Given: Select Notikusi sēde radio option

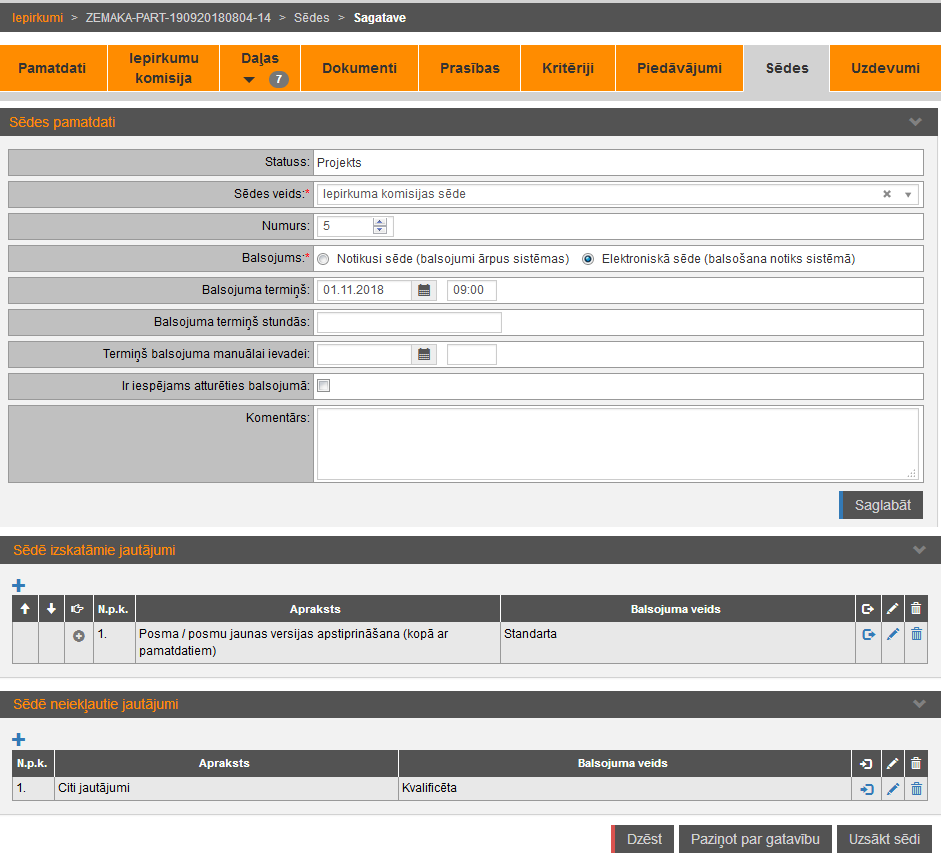Looking at the screenshot, I should (x=323, y=259).
